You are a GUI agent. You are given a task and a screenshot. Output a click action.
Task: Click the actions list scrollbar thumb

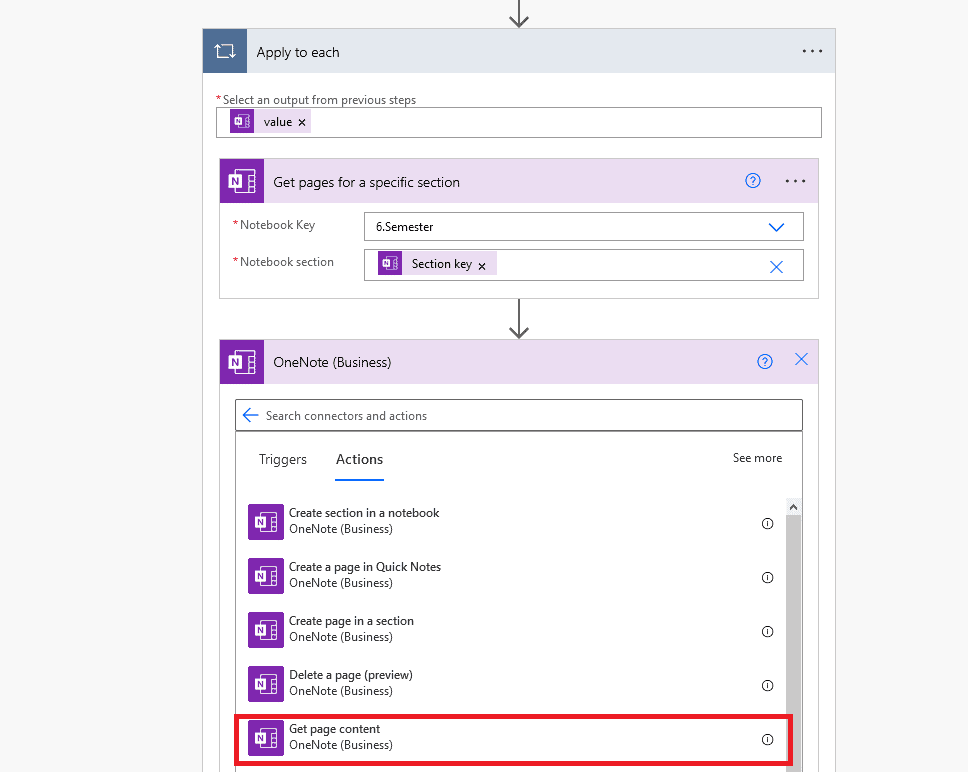(x=793, y=642)
